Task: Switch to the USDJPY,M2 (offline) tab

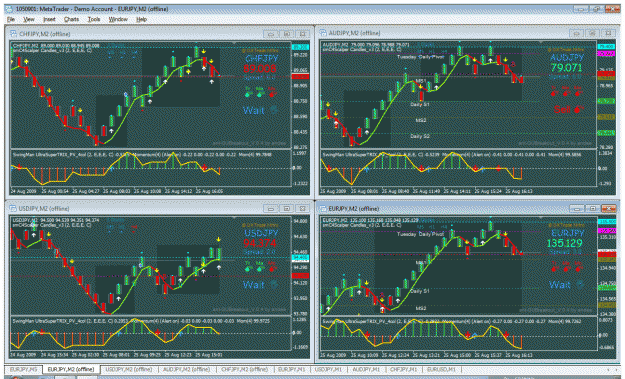Action: pyautogui.click(x=129, y=369)
